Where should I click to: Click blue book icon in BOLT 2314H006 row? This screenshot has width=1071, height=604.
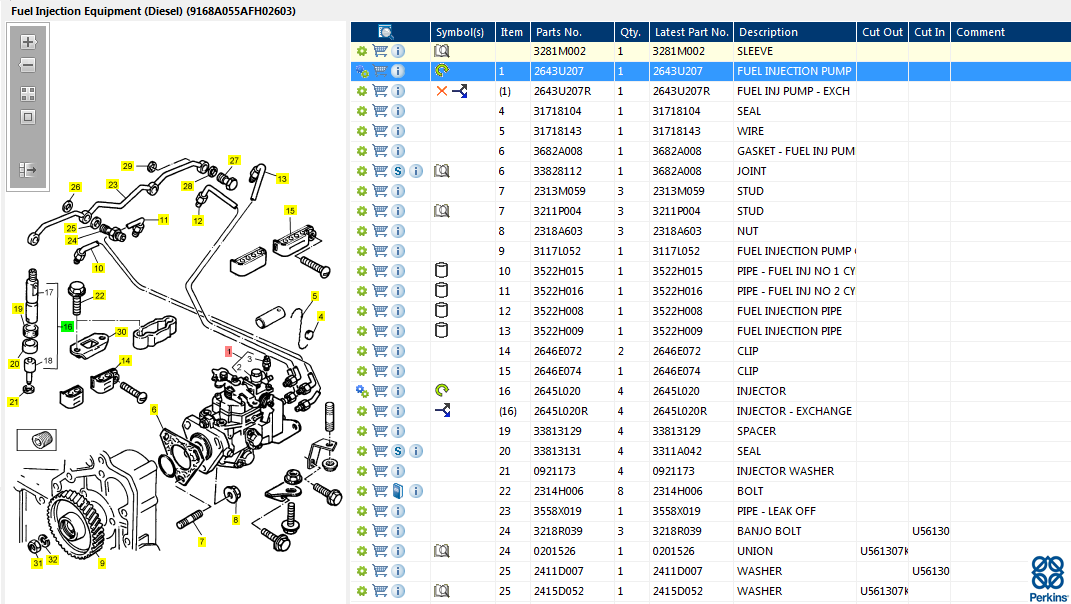coord(398,491)
